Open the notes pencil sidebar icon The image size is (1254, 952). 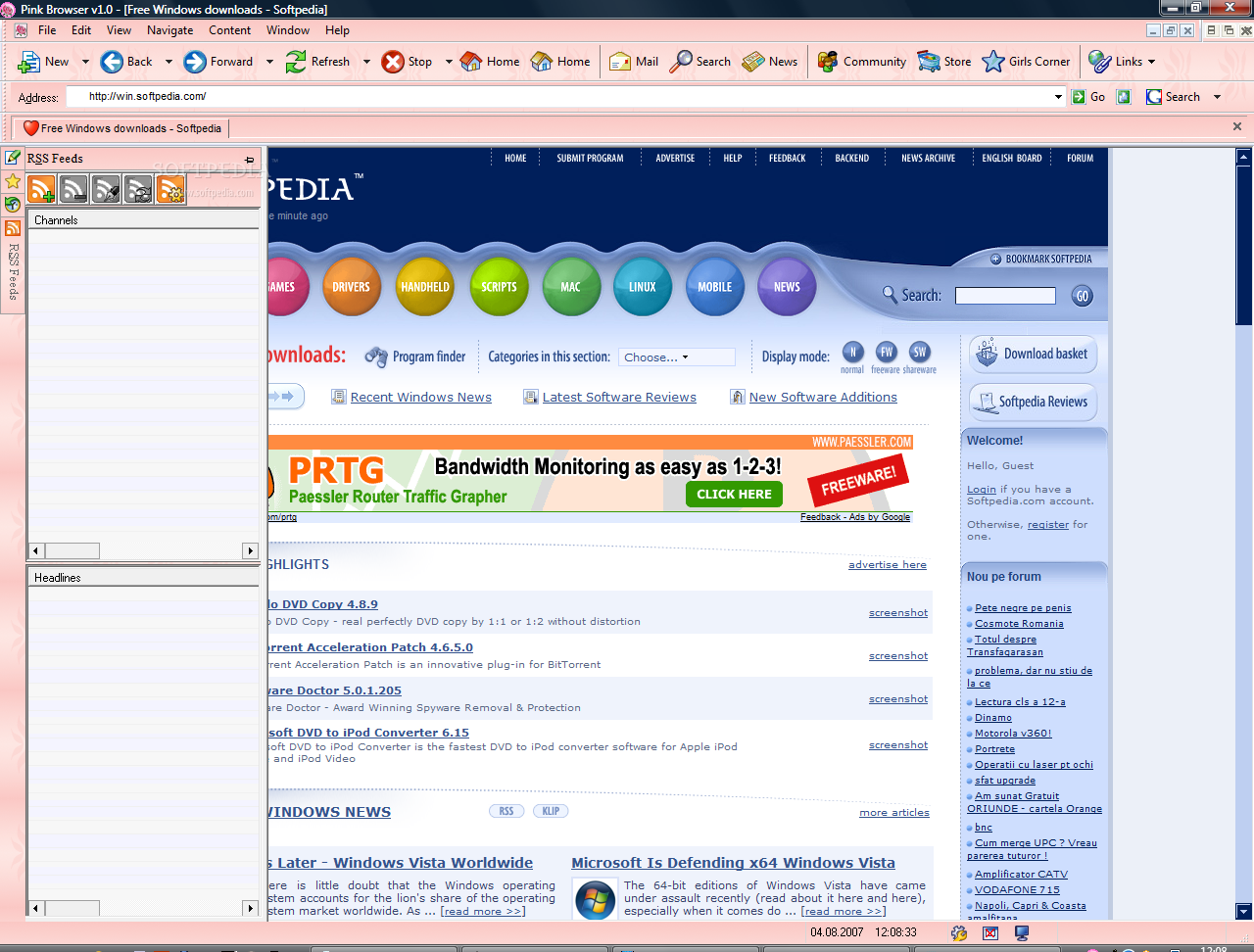tap(13, 158)
